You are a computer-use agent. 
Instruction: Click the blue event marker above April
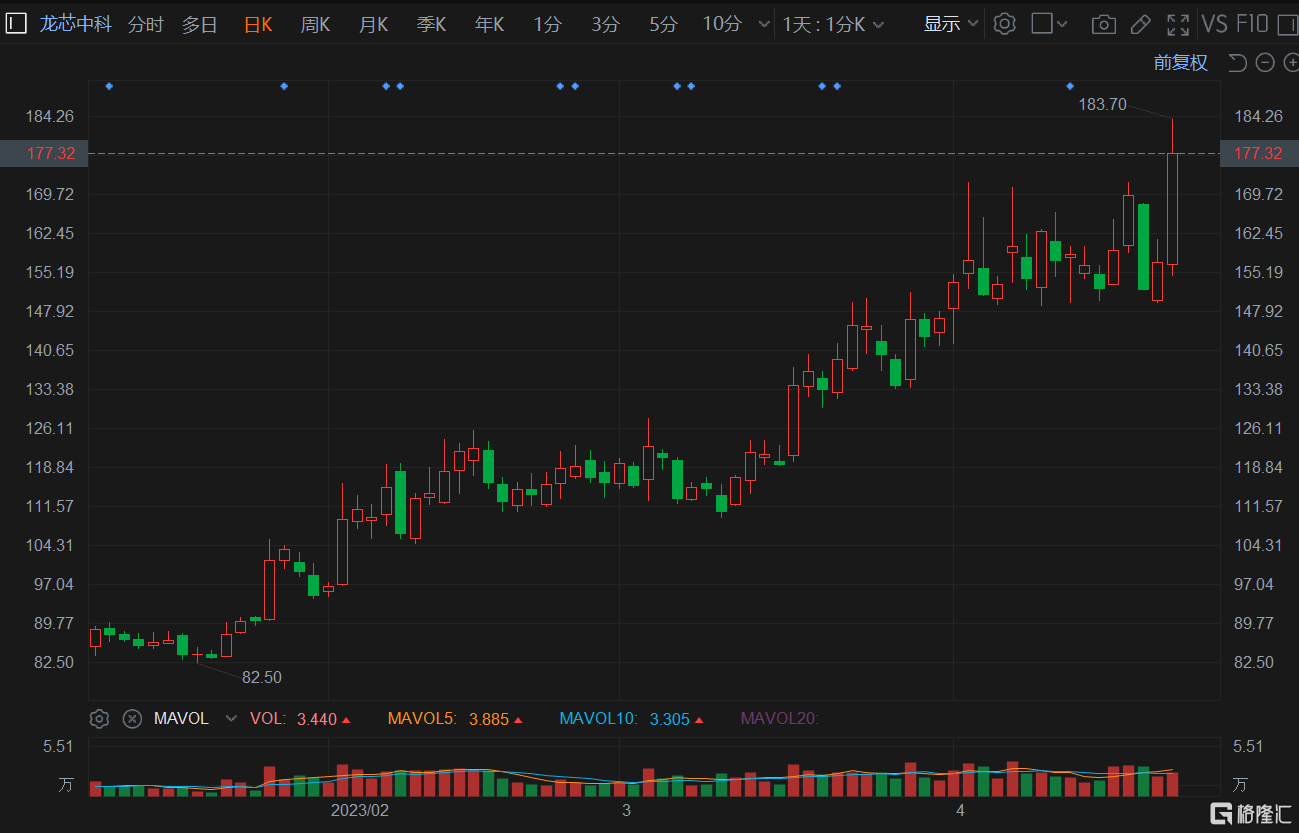coord(1069,86)
